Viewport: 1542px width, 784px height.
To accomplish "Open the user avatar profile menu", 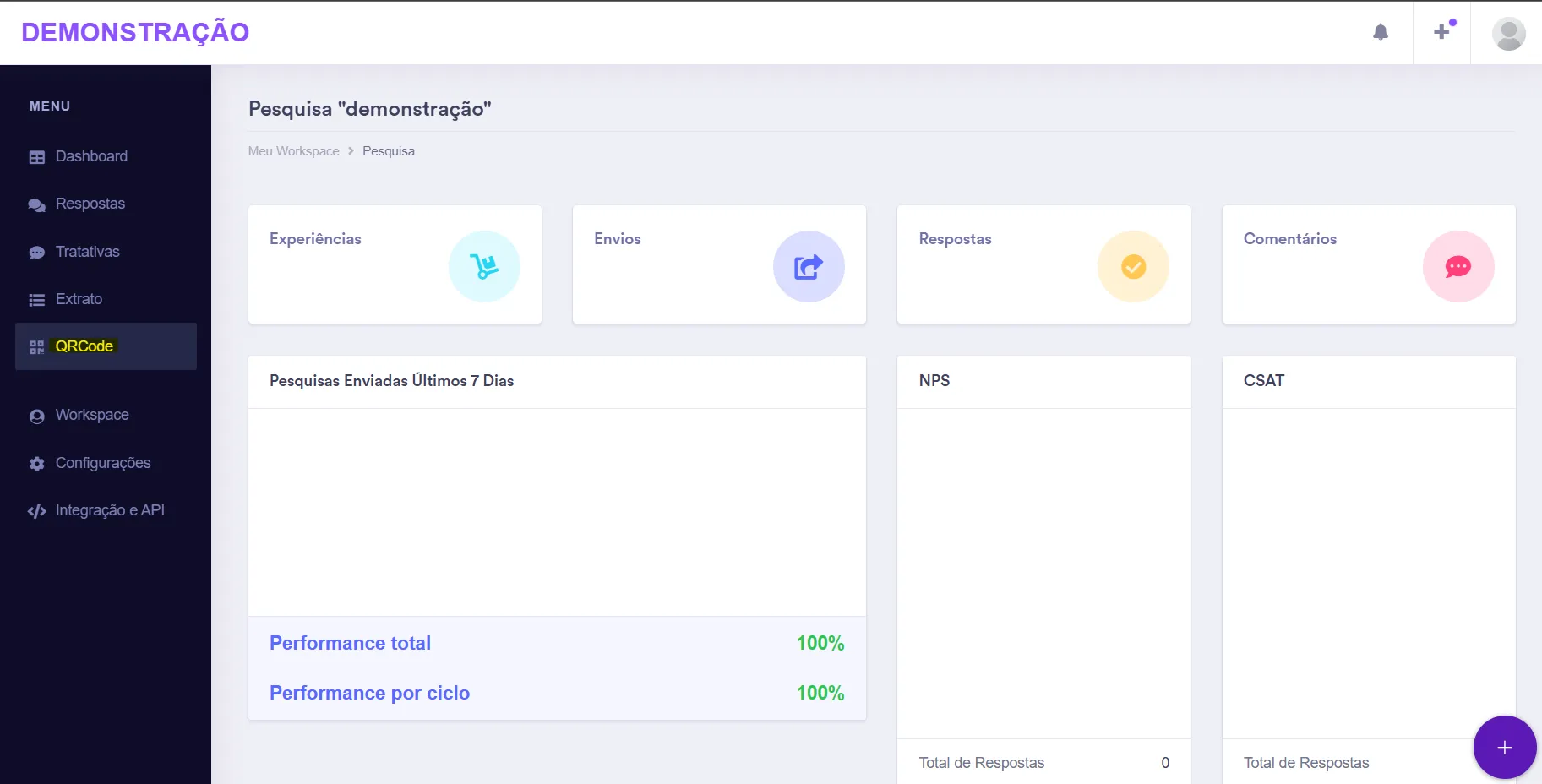I will [x=1508, y=34].
